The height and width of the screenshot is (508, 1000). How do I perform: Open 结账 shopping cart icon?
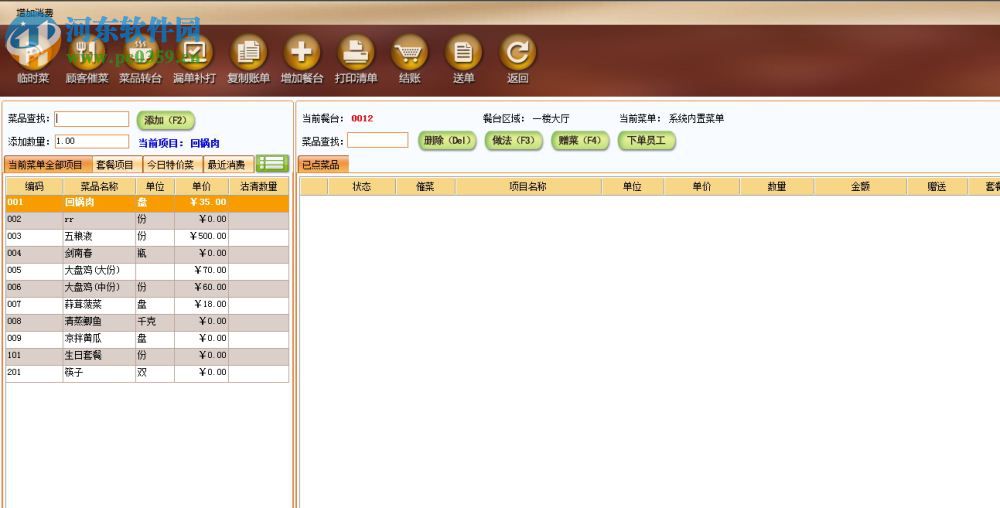(409, 53)
